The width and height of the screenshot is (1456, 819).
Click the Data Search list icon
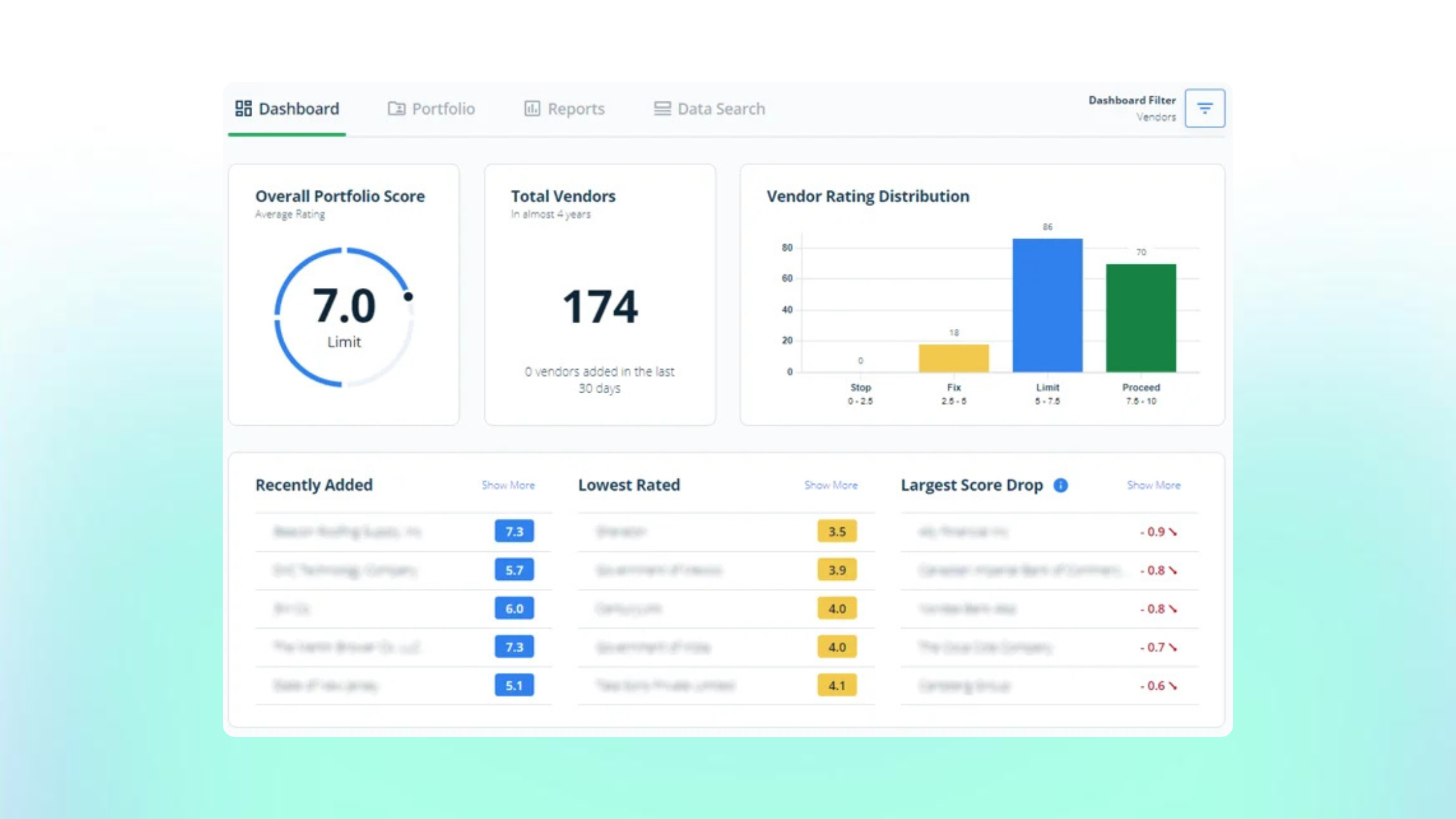[662, 109]
